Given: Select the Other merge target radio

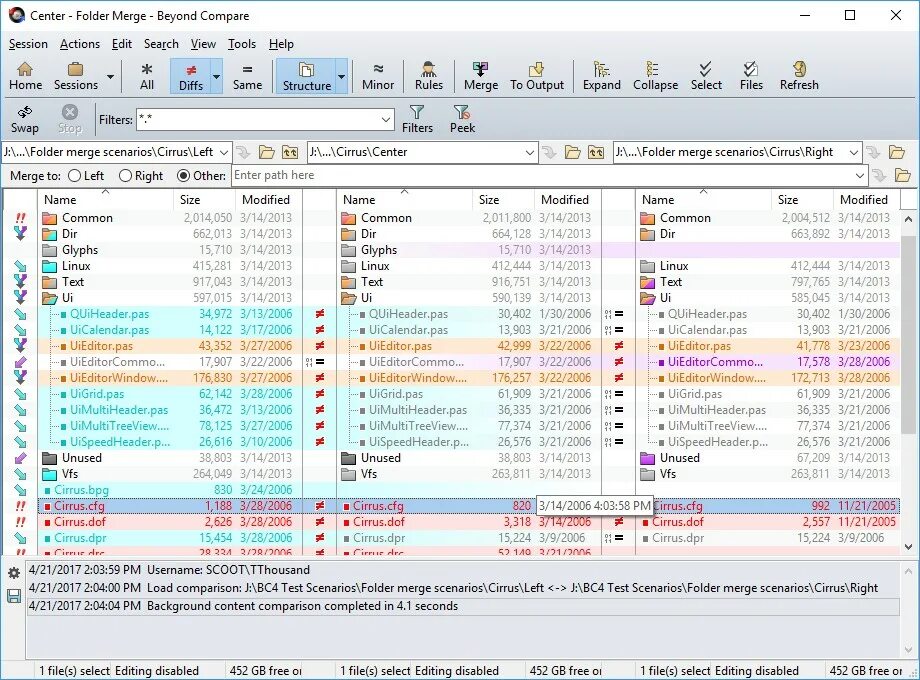Looking at the screenshot, I should point(201,175).
